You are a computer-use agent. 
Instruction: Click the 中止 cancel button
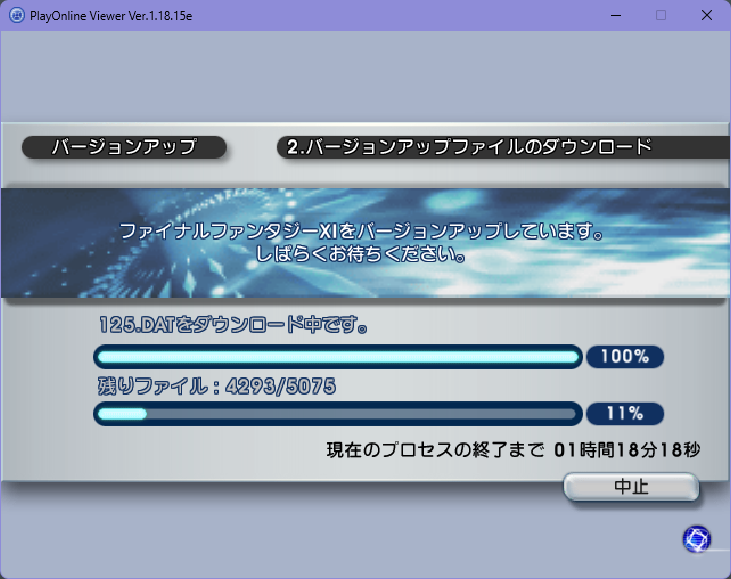tap(631, 487)
